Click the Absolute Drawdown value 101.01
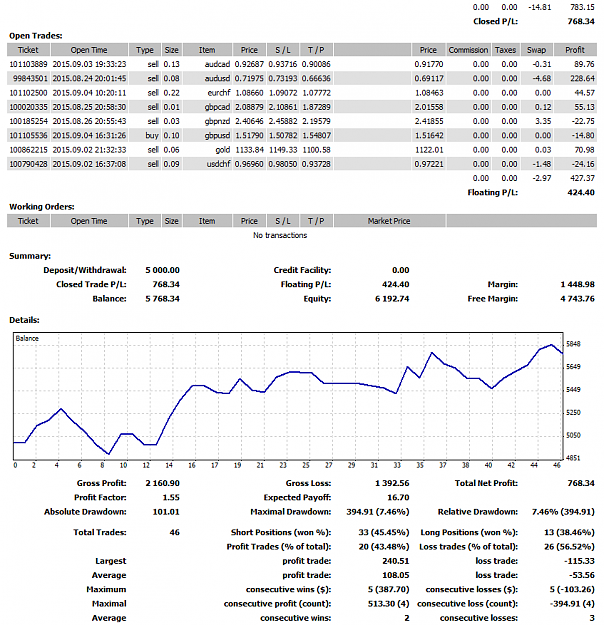The height and width of the screenshot is (625, 604). (166, 512)
